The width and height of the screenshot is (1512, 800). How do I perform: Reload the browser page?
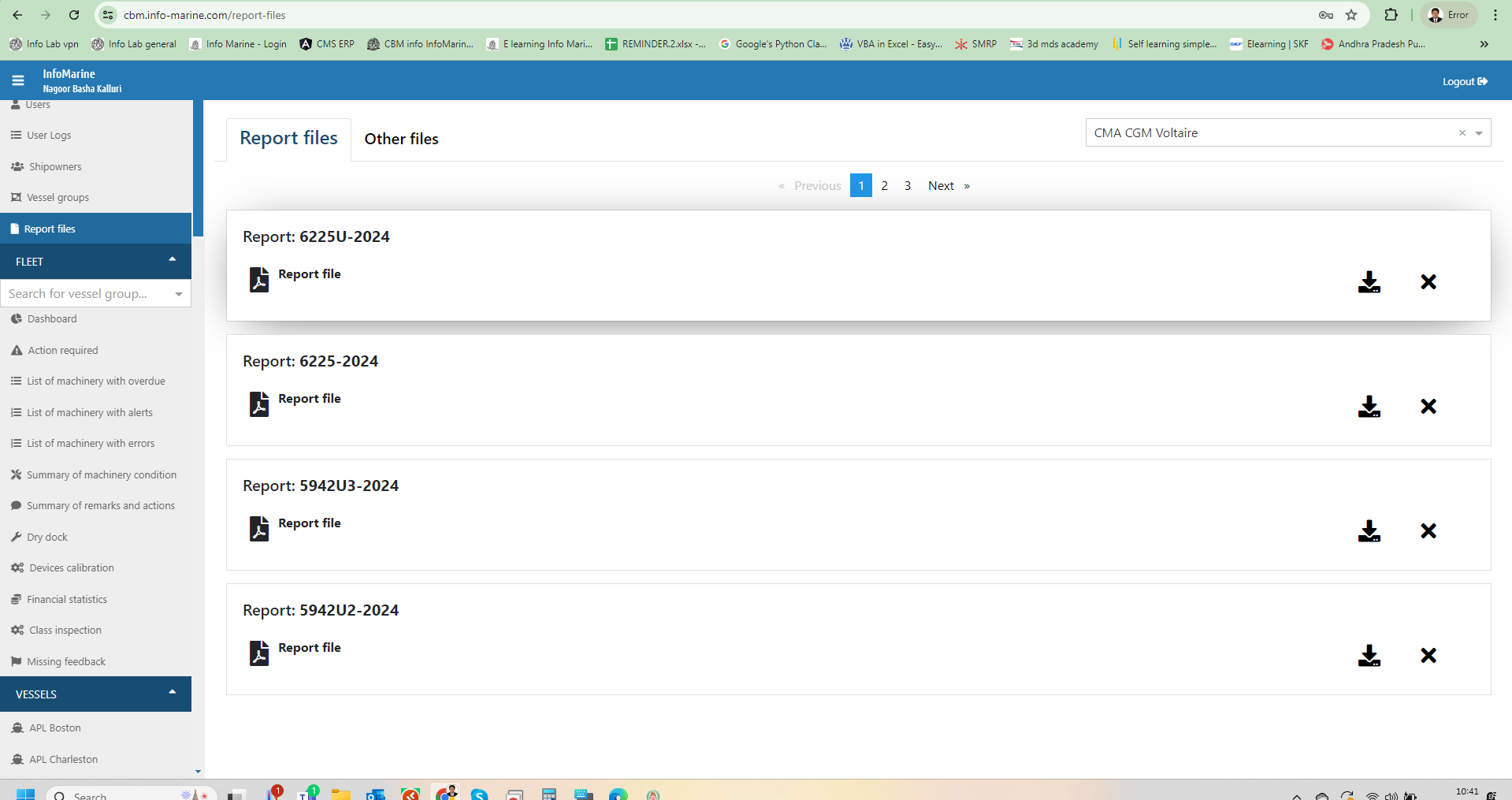click(x=74, y=15)
